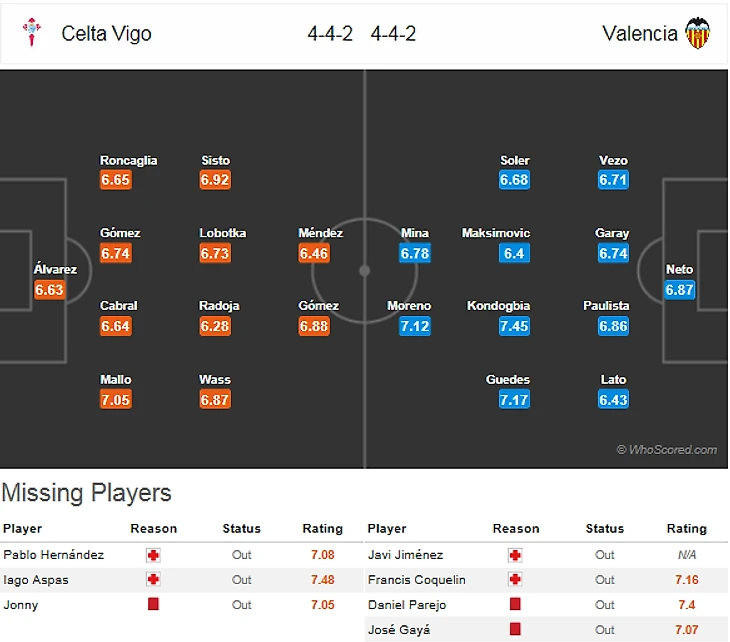Open the Valencia team name link

[x=640, y=34]
